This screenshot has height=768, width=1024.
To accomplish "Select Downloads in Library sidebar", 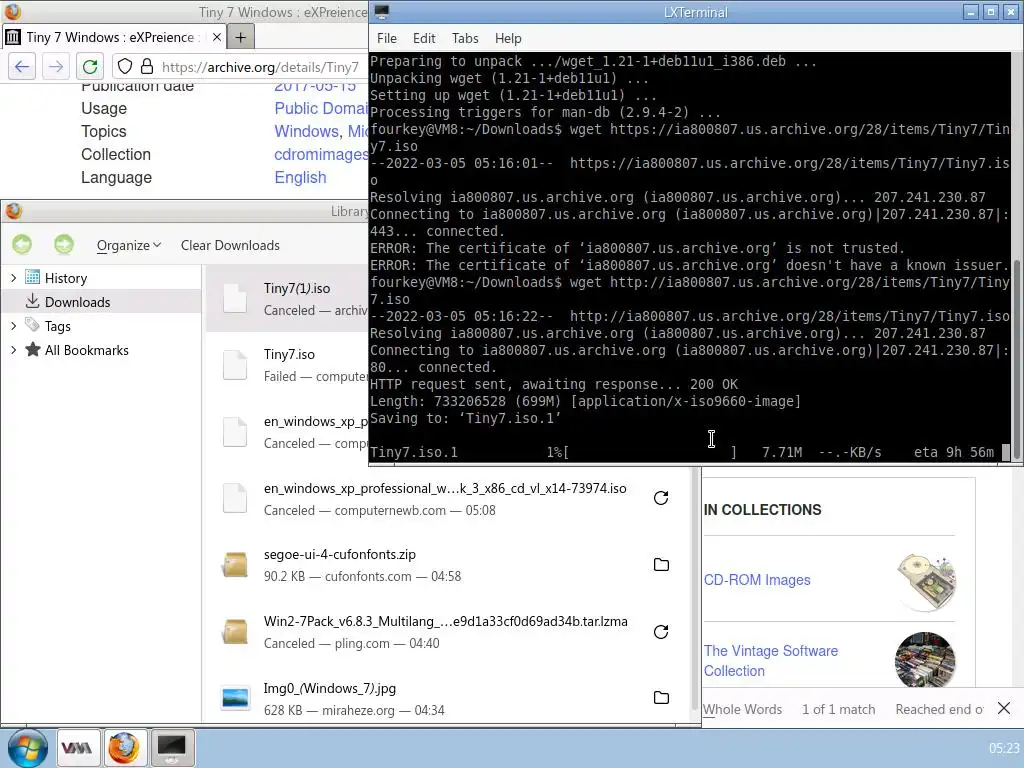I will coord(101,302).
